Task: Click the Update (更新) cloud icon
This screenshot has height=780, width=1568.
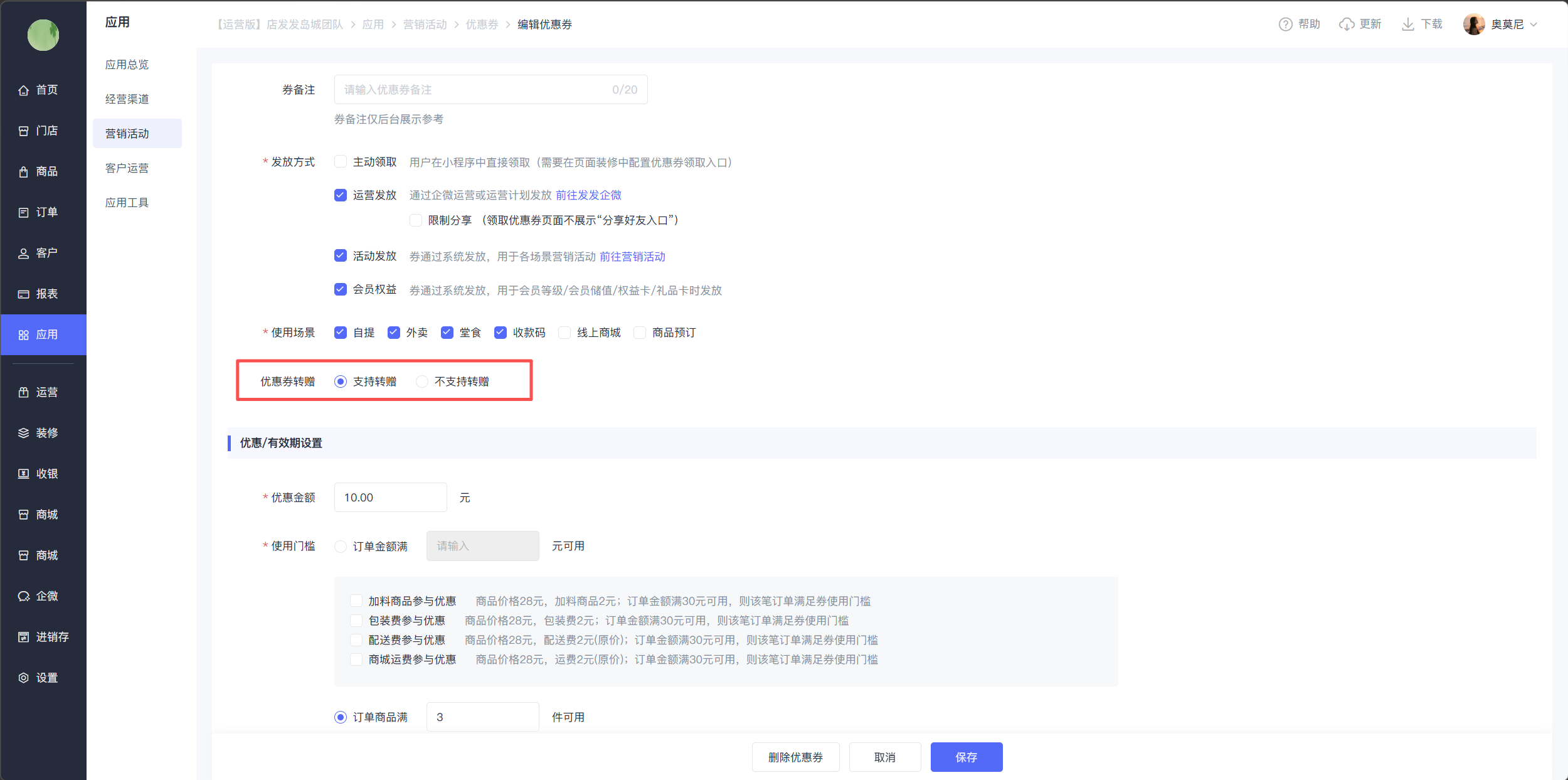Action: pos(1346,24)
